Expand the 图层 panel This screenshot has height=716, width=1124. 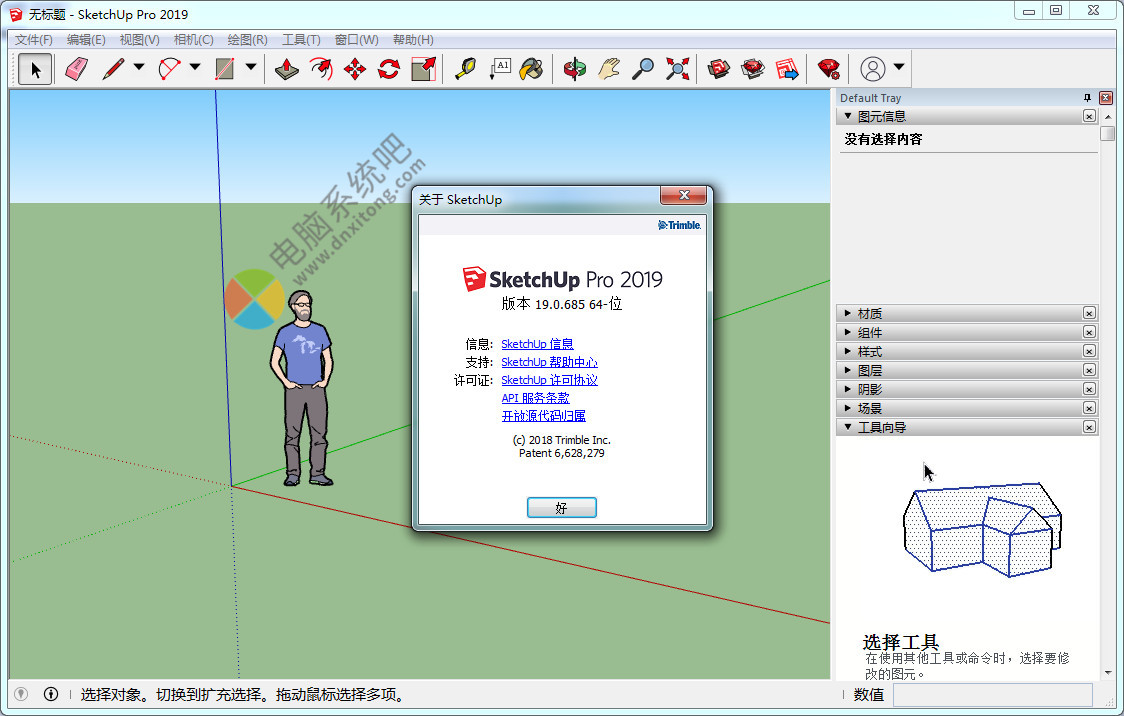[x=870, y=370]
